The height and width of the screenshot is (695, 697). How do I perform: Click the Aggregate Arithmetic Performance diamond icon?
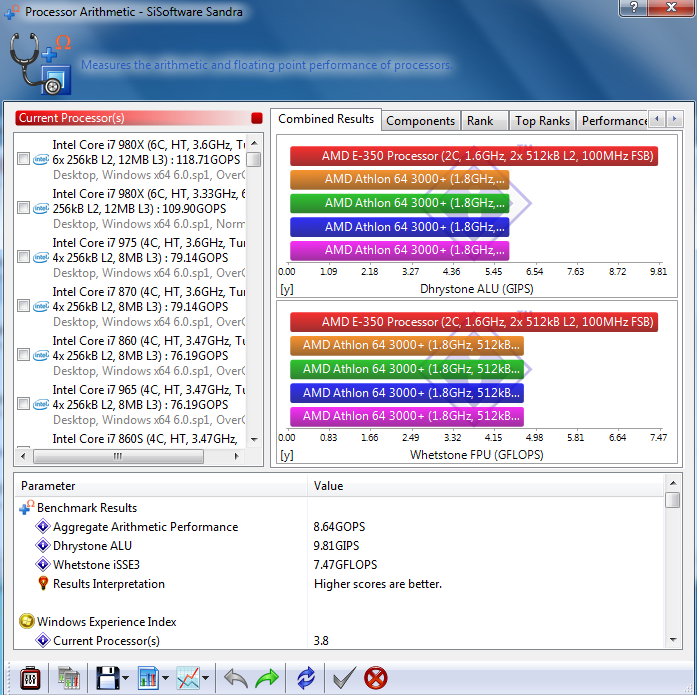click(x=43, y=526)
